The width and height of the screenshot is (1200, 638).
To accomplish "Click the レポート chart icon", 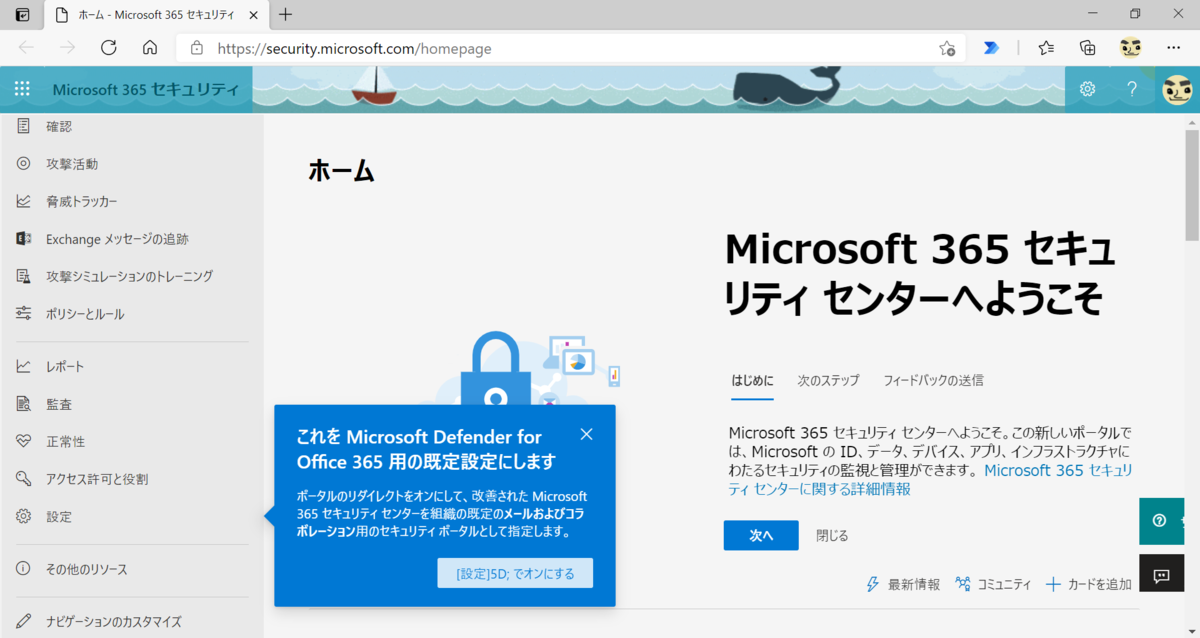I will 23,367.
